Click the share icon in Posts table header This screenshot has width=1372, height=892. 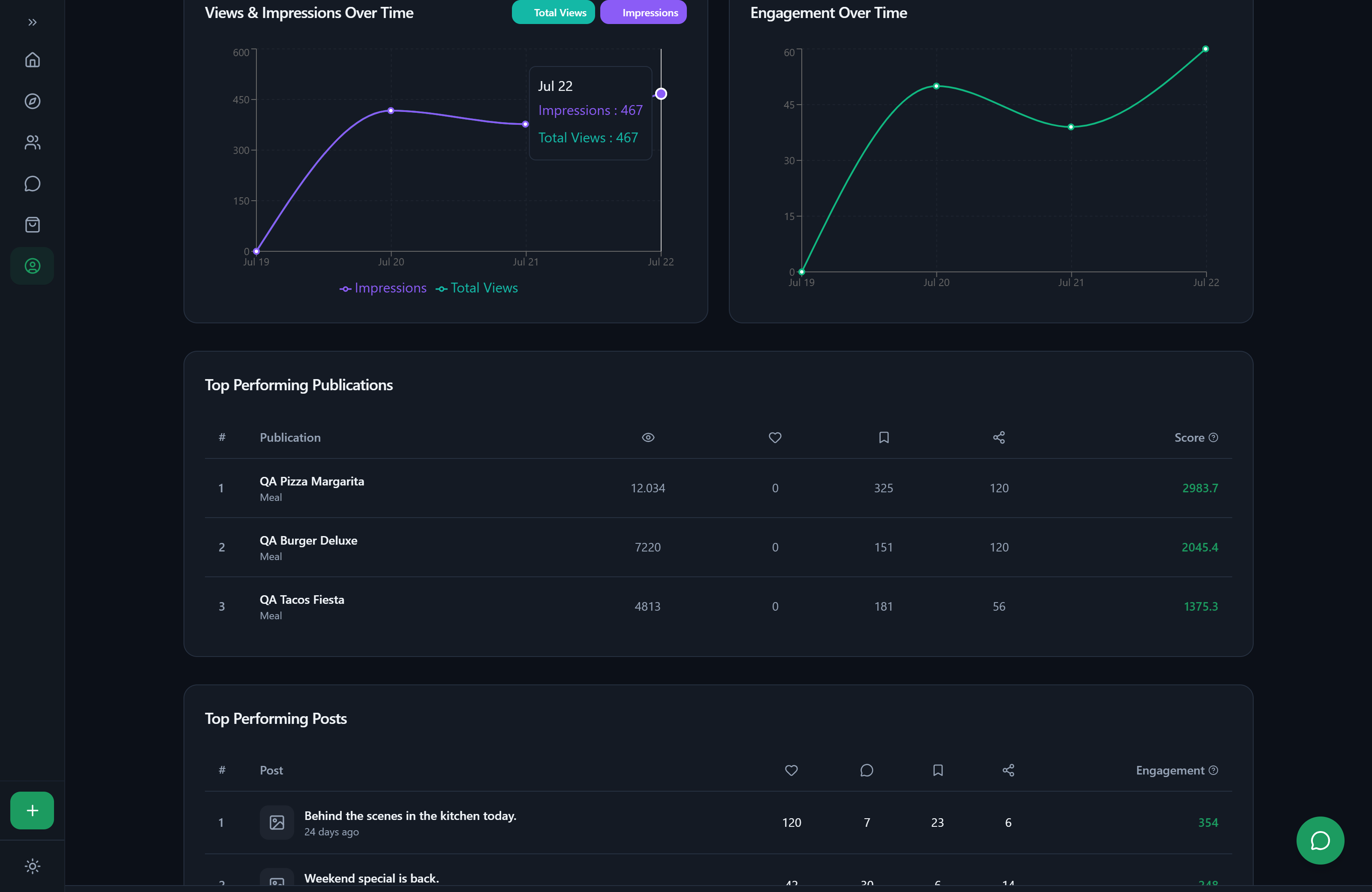coord(1008,770)
